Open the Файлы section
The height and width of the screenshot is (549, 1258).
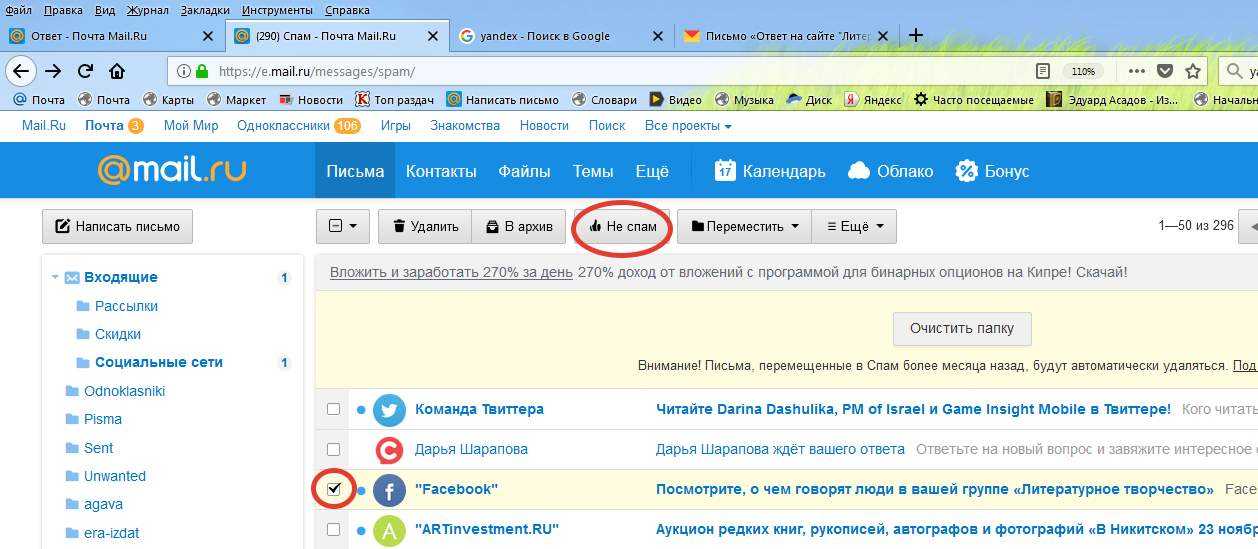pos(525,171)
